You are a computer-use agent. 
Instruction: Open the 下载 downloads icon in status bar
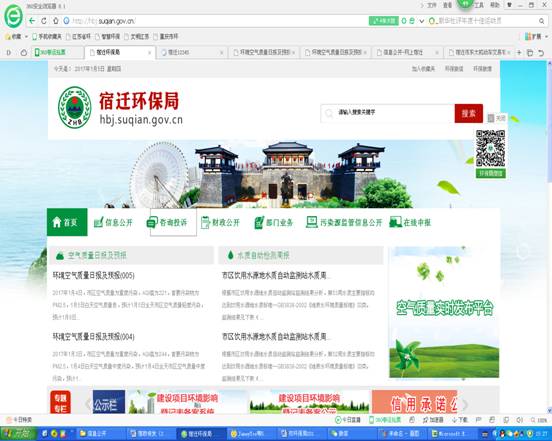[x=460, y=420]
